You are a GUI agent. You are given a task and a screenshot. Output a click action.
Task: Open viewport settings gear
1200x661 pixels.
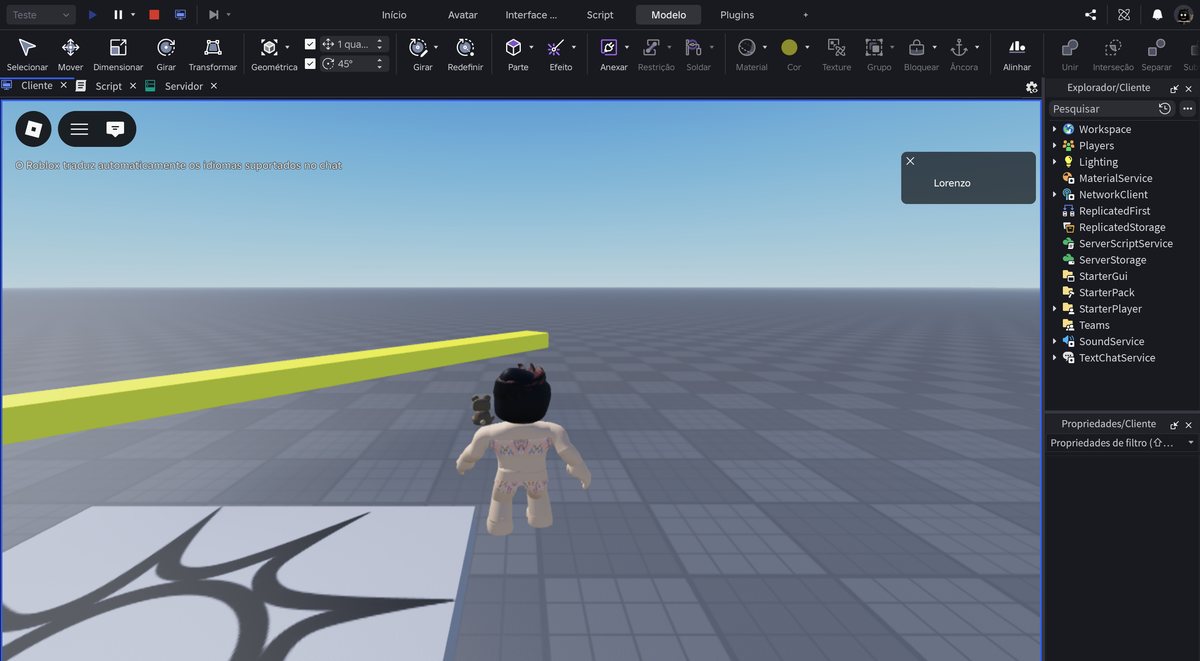[1031, 87]
